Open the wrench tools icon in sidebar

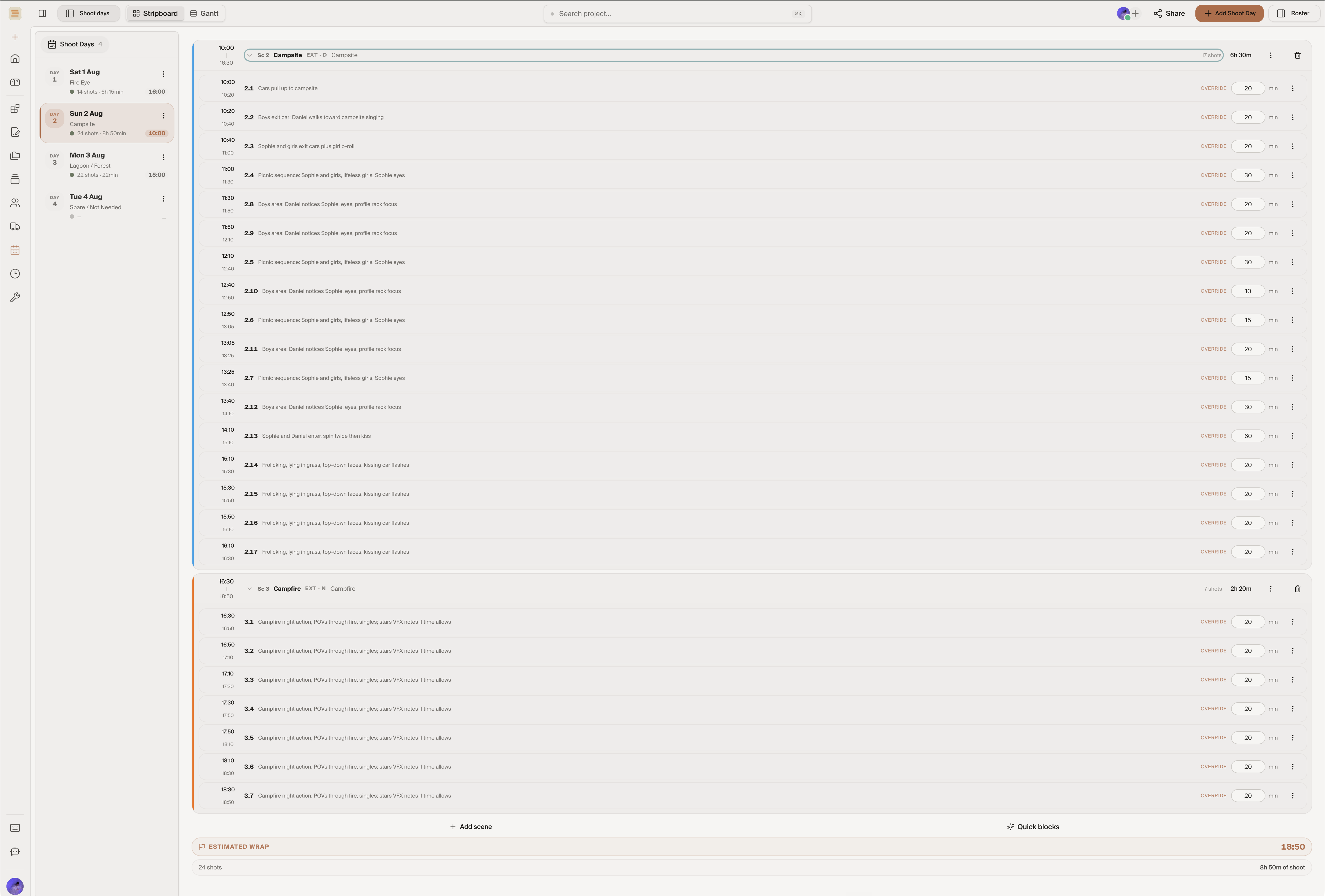click(15, 298)
